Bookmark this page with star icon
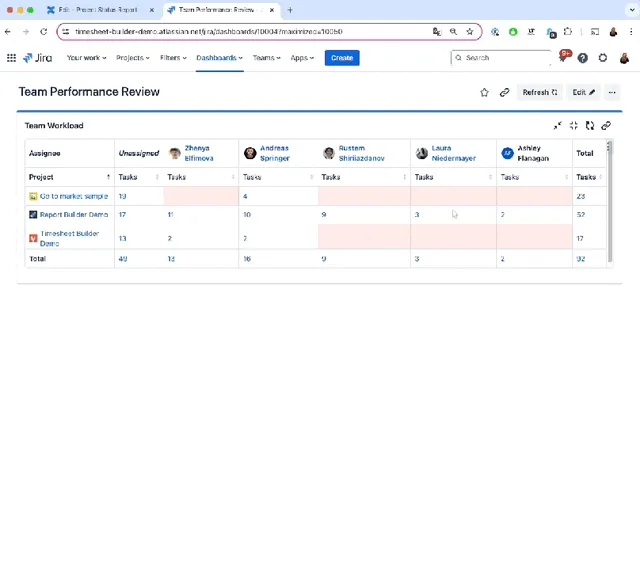This screenshot has width=640, height=570. [x=470, y=31]
